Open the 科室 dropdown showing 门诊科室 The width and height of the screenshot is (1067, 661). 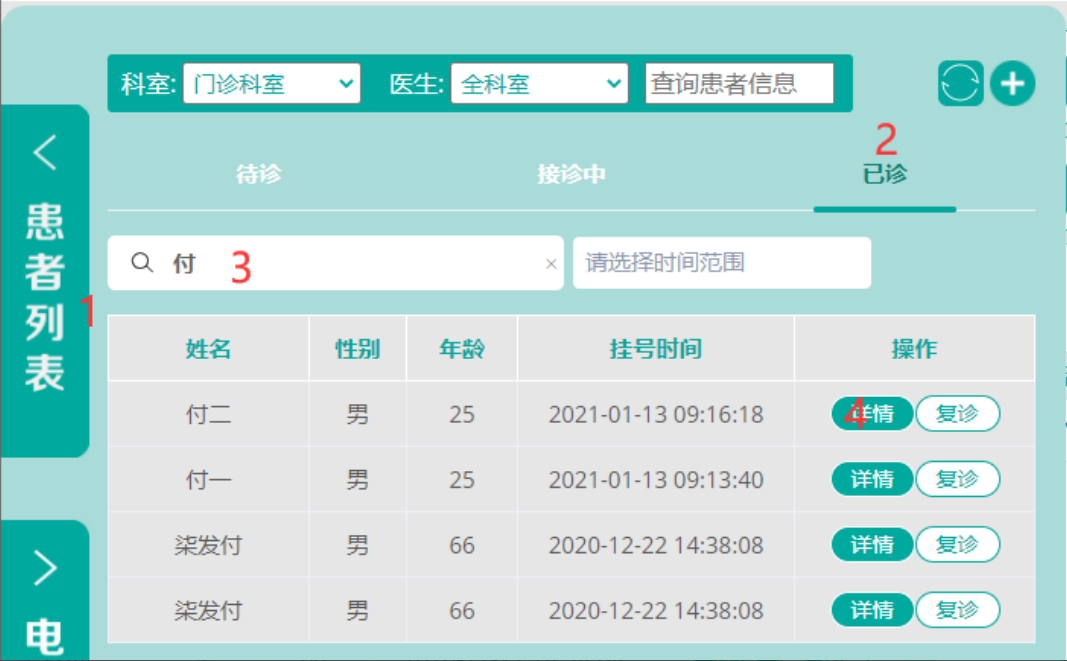point(272,84)
